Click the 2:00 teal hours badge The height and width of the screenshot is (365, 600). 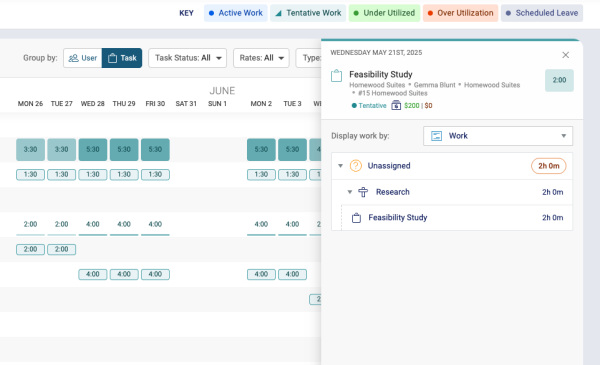(x=559, y=80)
